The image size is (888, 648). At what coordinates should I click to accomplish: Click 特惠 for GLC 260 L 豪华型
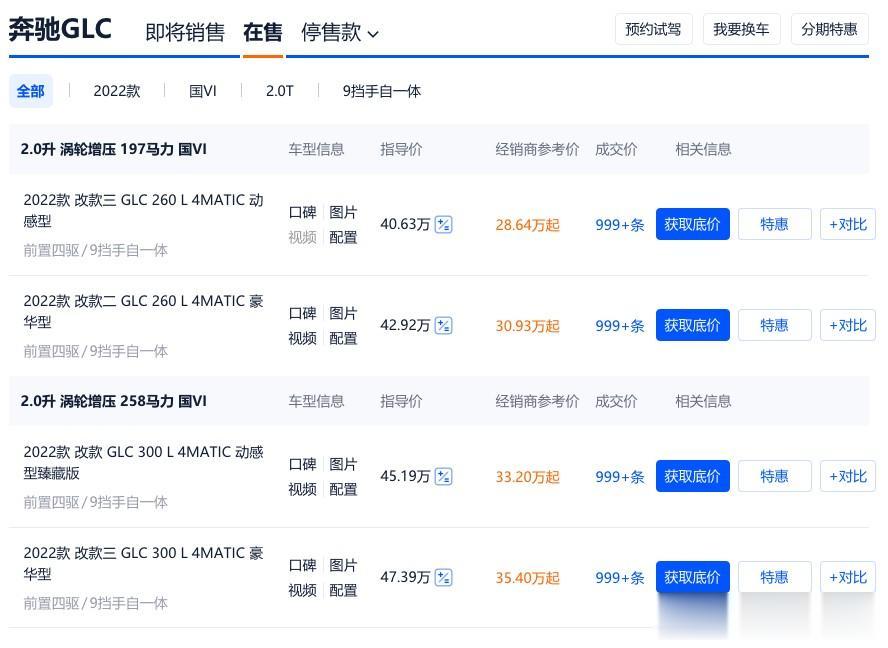click(x=775, y=325)
